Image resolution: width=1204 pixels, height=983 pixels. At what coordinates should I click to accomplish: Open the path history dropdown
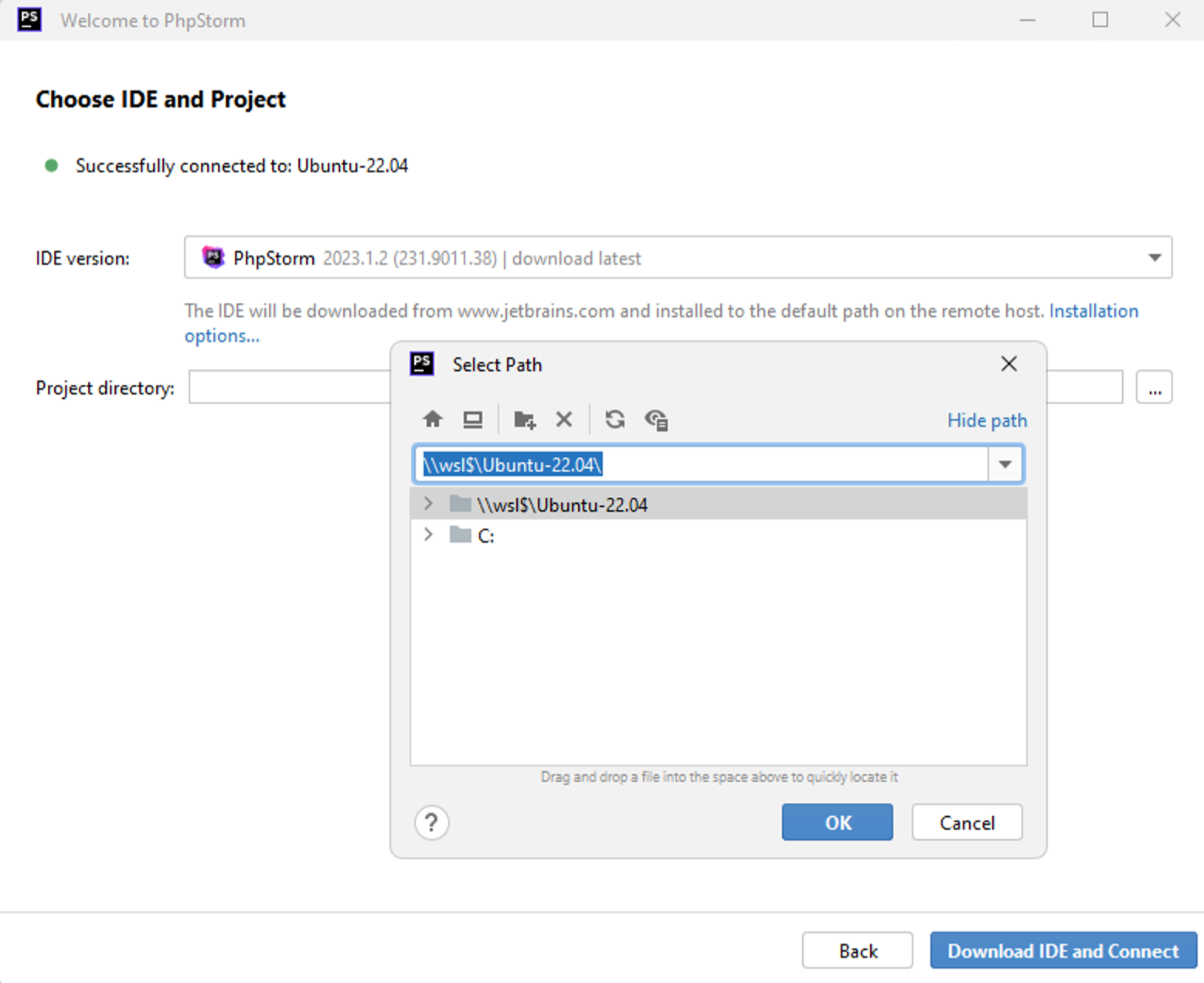1005,464
